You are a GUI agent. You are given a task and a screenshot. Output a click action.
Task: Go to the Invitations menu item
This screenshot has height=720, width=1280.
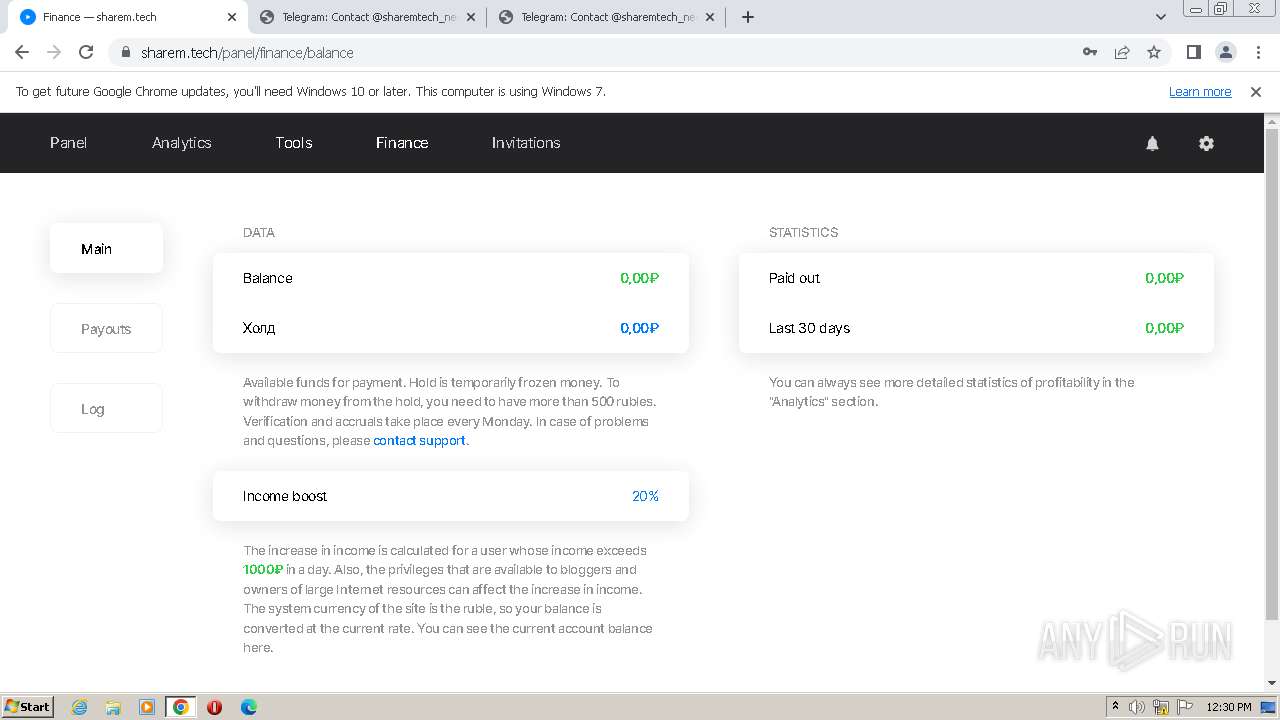[x=525, y=143]
